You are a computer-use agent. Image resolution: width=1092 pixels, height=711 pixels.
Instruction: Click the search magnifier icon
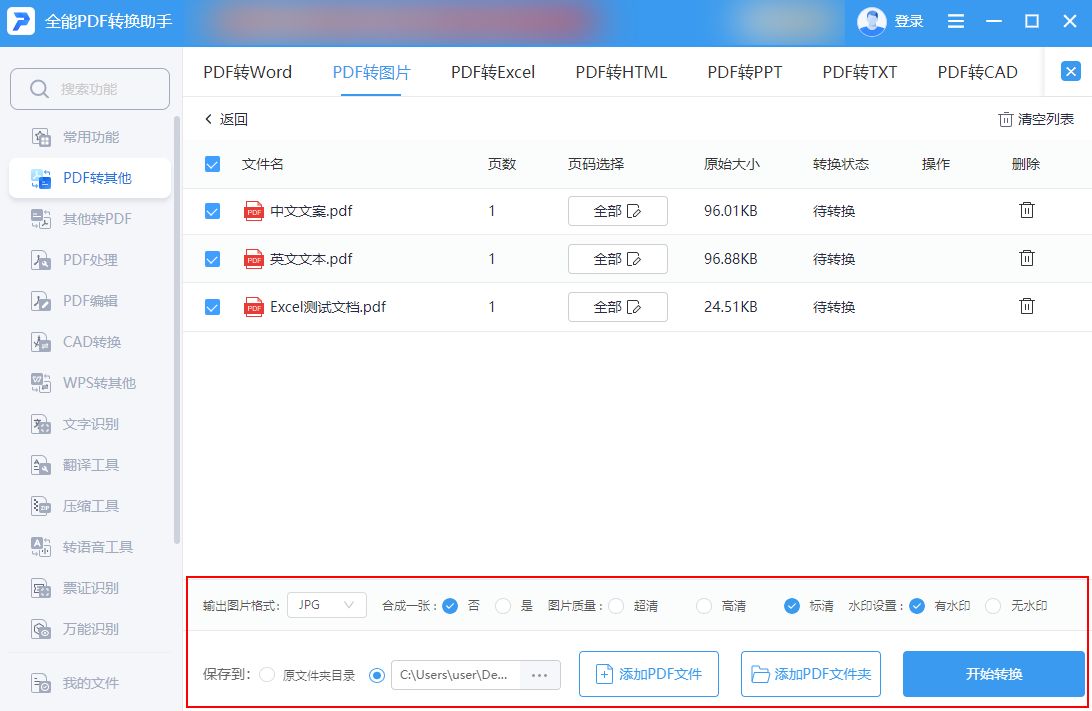point(40,89)
